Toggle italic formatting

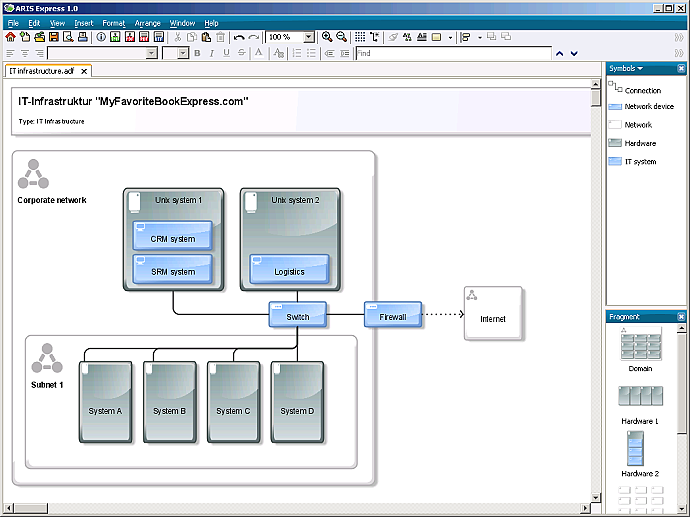[x=212, y=53]
